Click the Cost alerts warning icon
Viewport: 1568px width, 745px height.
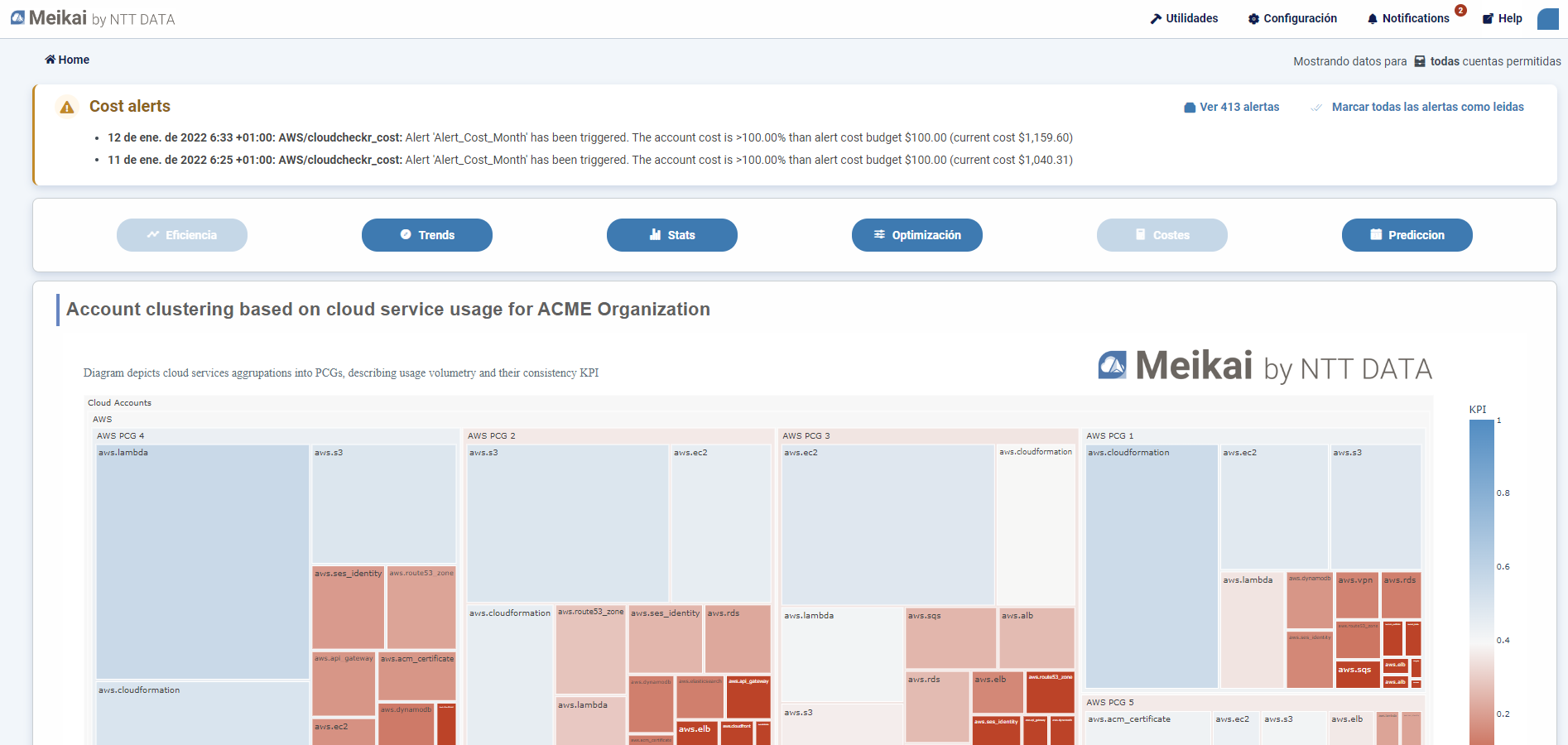click(x=67, y=107)
